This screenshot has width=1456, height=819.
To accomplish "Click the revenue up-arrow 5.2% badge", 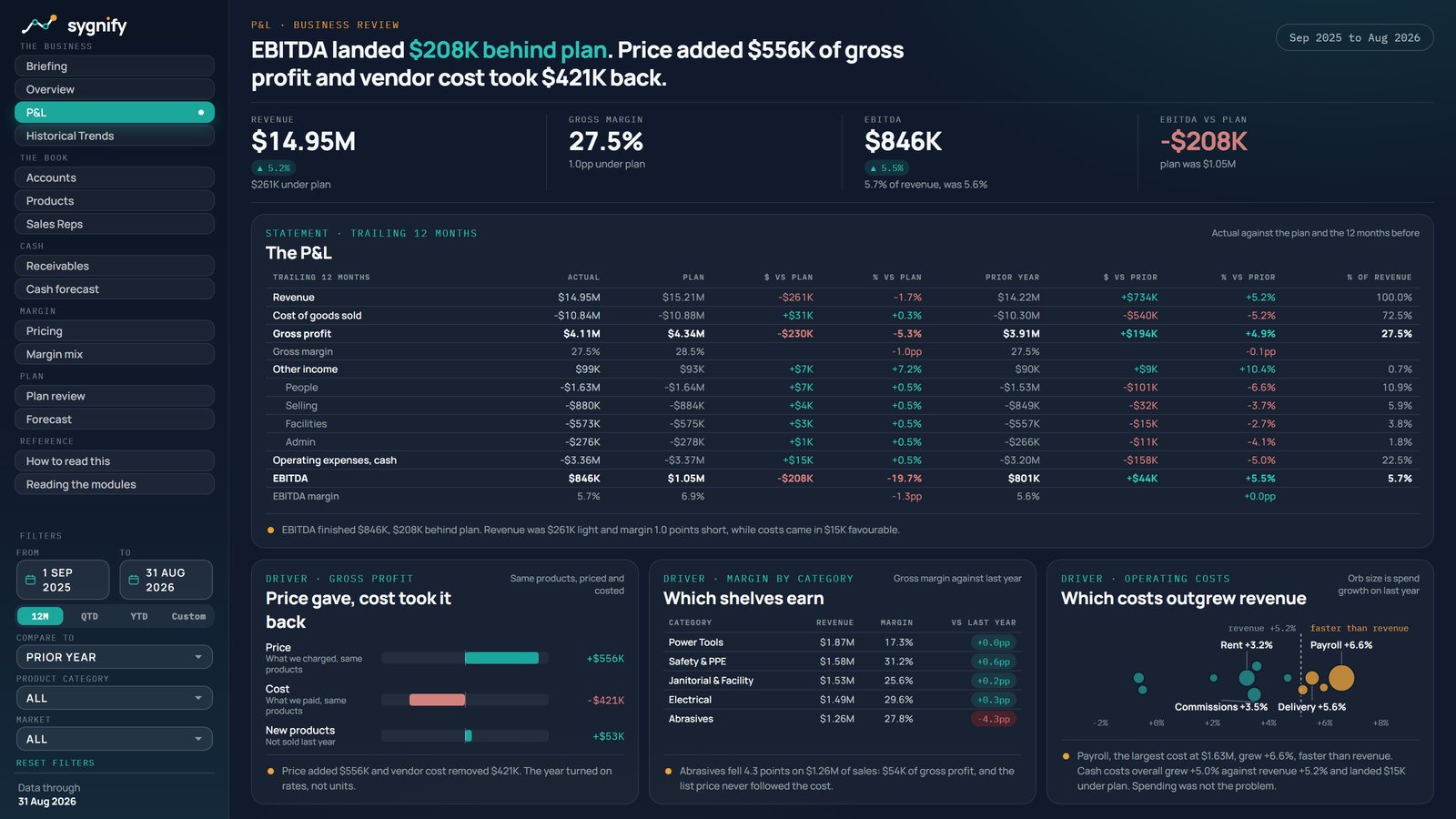I will point(273,168).
